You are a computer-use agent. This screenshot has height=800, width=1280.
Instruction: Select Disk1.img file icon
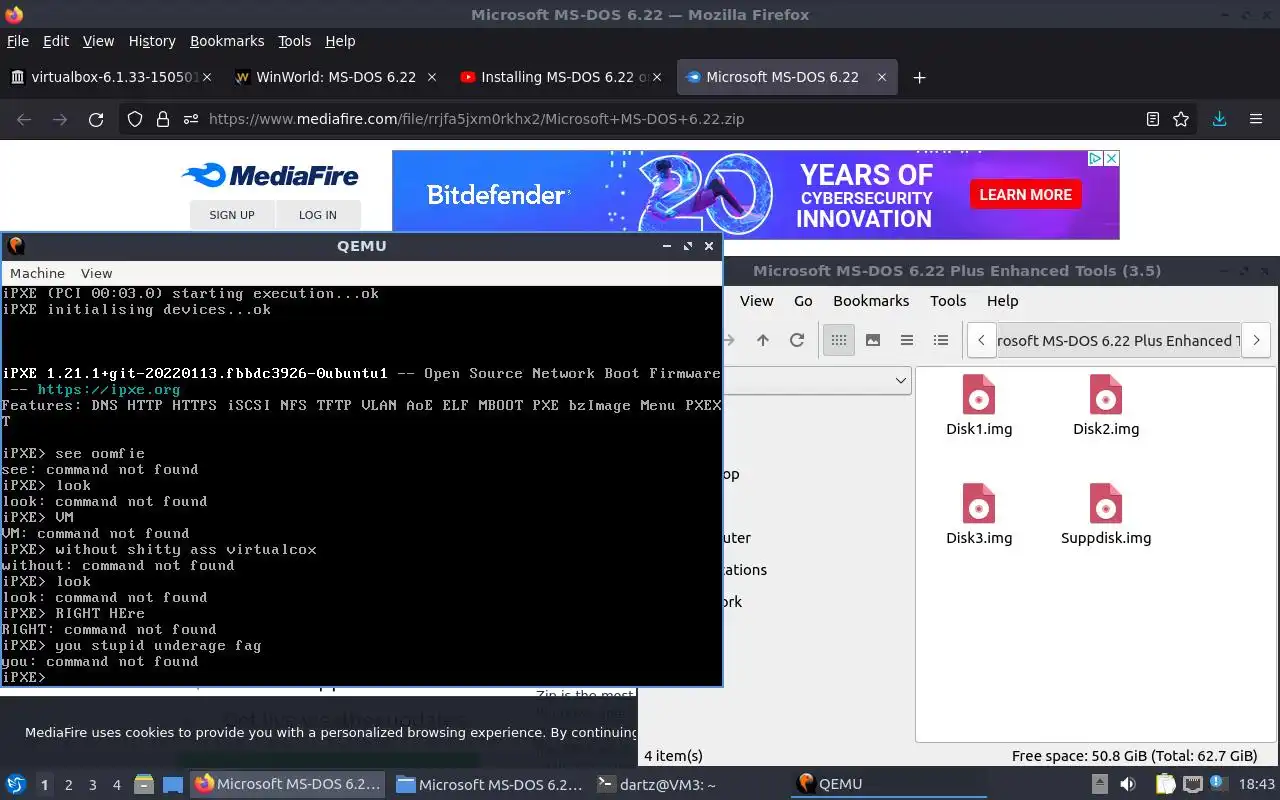(x=979, y=395)
